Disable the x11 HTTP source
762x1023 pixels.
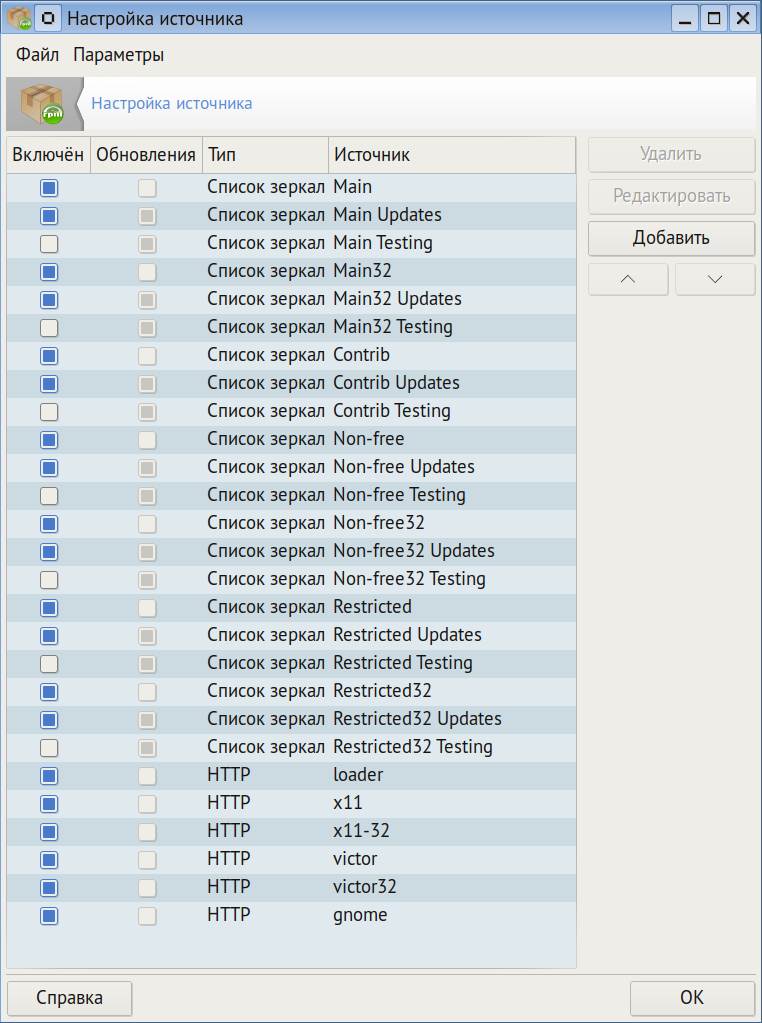pyautogui.click(x=49, y=804)
